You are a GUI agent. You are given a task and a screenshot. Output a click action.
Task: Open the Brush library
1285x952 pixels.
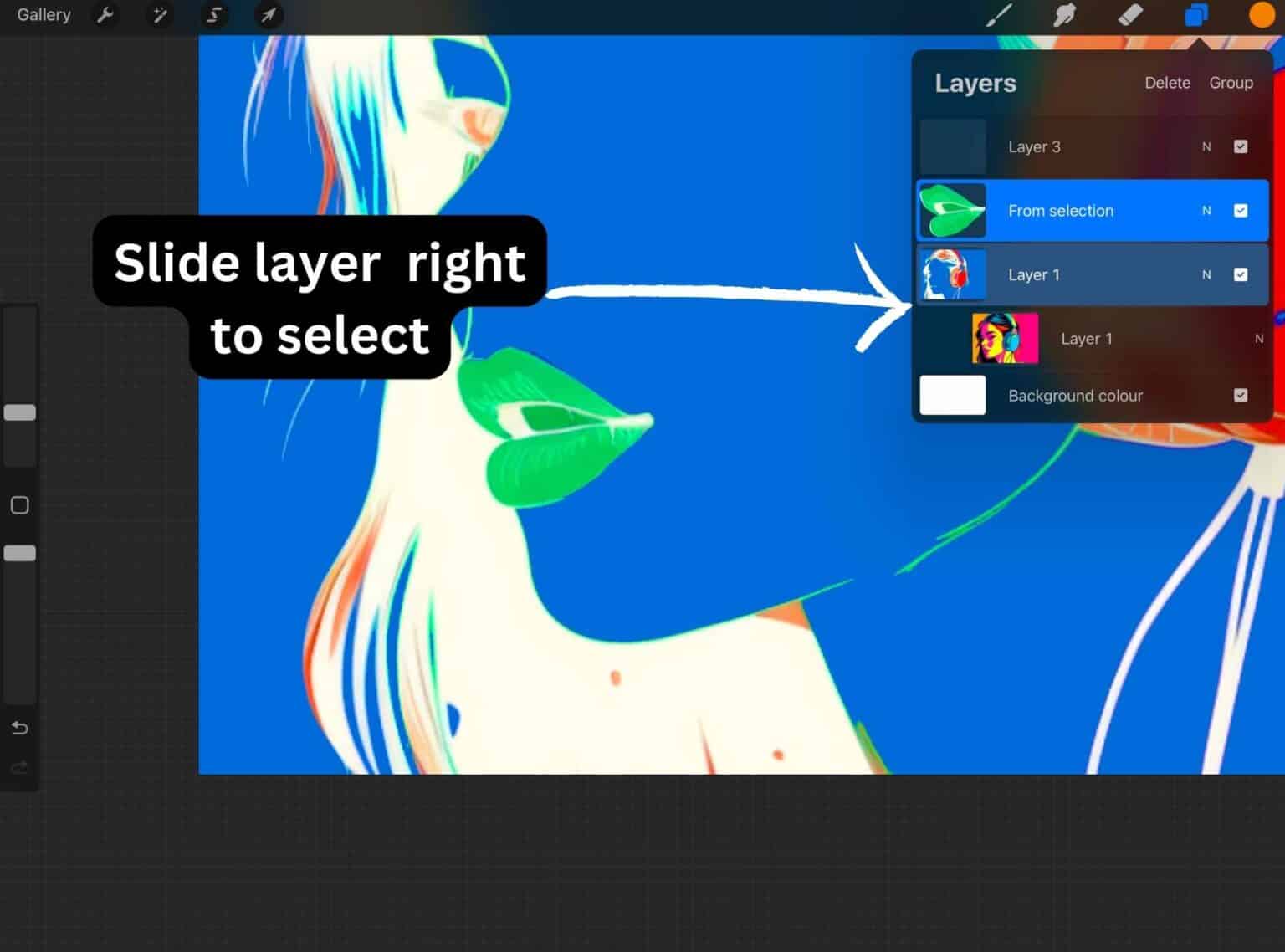pyautogui.click(x=998, y=15)
